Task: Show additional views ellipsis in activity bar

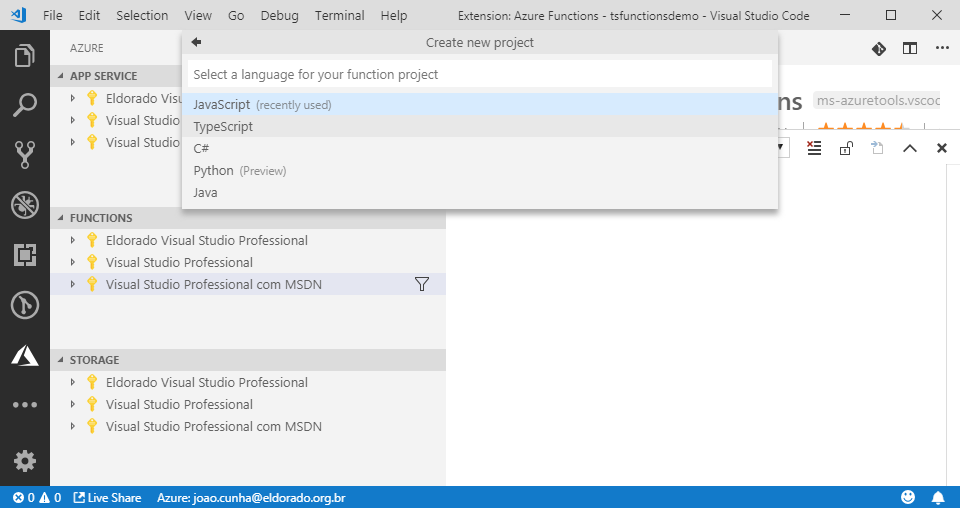Action: coord(24,405)
